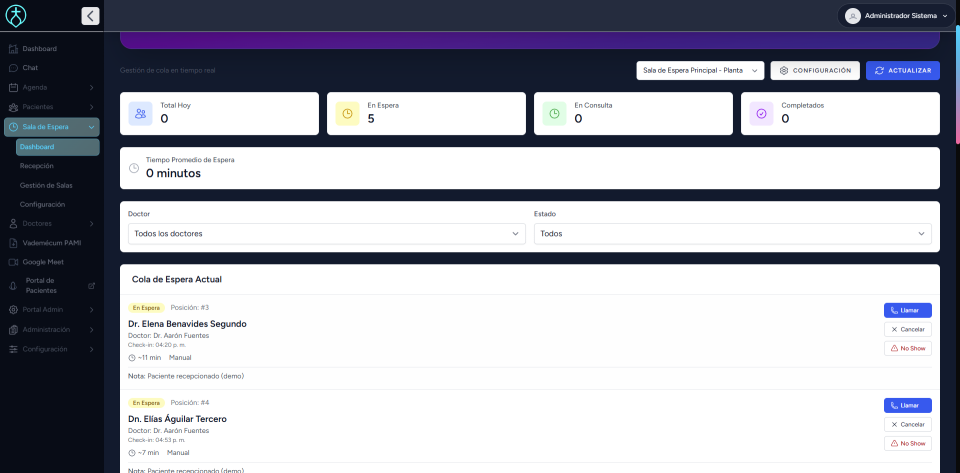
Task: Click the En Consulta clock icon
Action: click(x=554, y=114)
